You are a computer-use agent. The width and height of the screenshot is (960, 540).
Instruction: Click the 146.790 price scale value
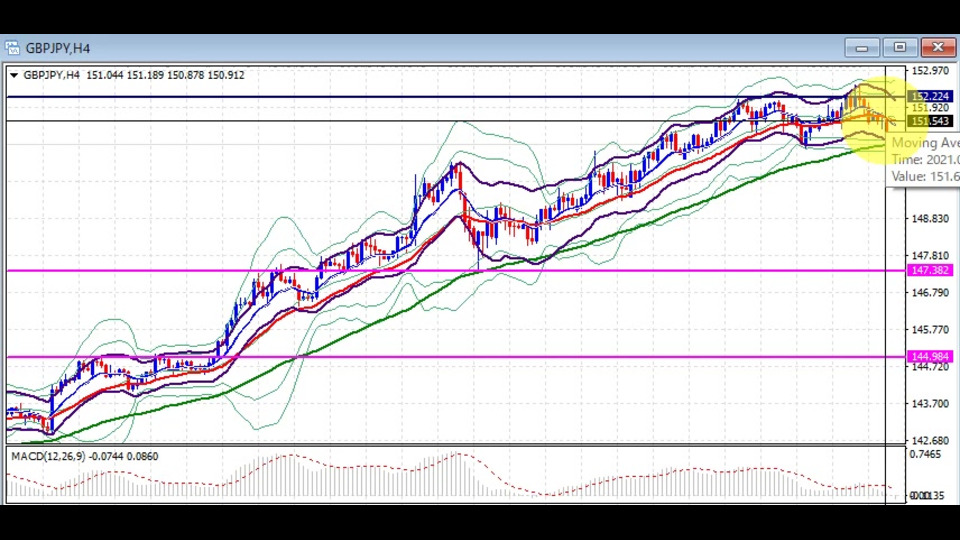pyautogui.click(x=929, y=293)
